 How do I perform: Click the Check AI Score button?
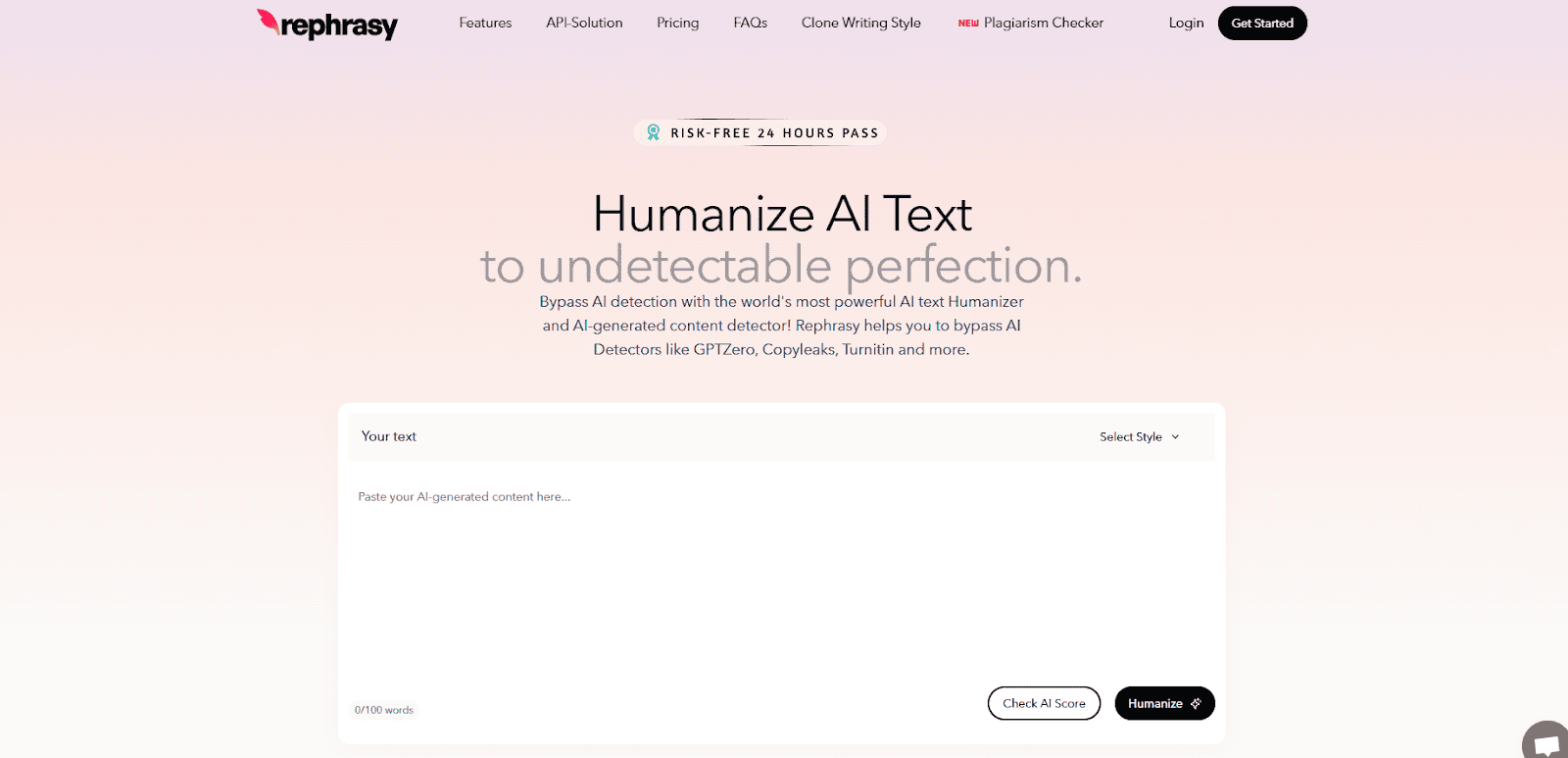pos(1044,703)
